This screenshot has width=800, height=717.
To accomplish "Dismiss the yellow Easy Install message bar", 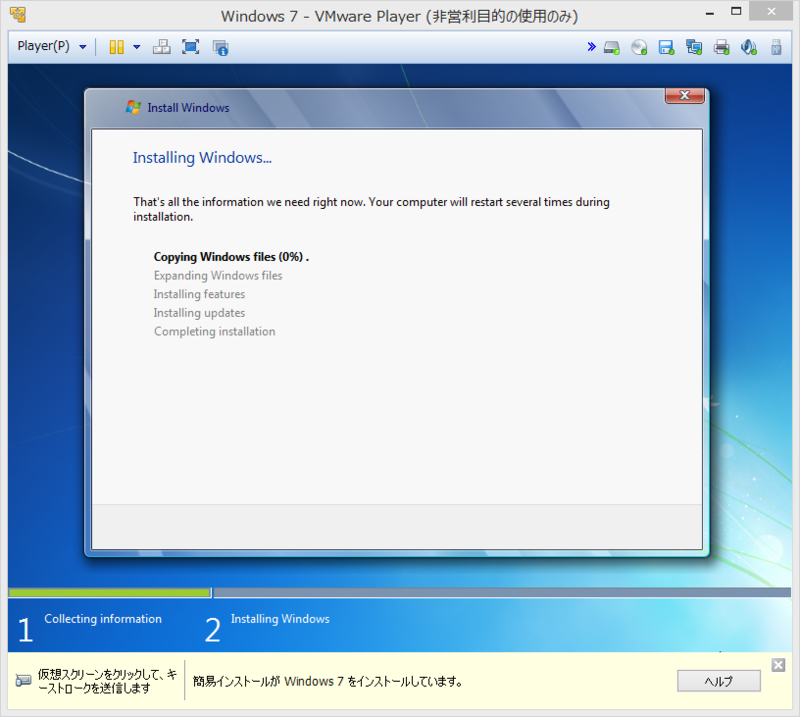I will [x=778, y=665].
